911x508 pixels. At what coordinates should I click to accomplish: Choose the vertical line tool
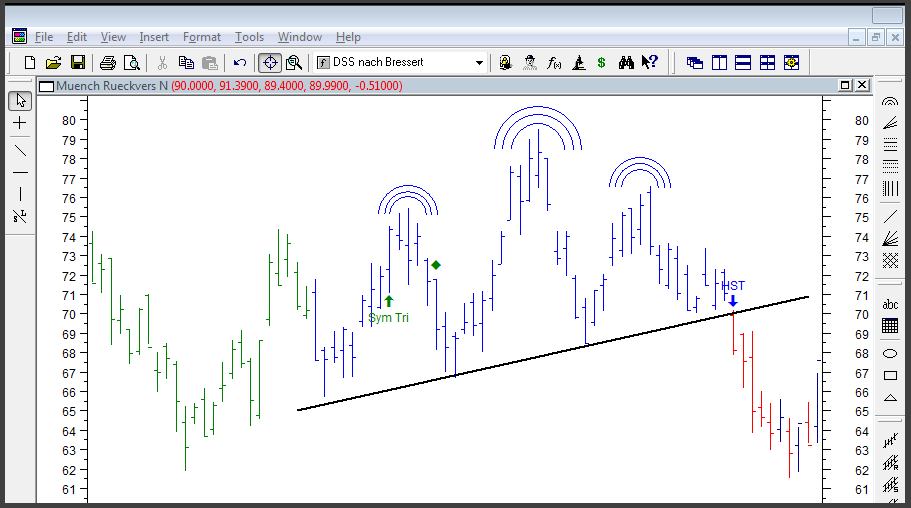(20, 194)
